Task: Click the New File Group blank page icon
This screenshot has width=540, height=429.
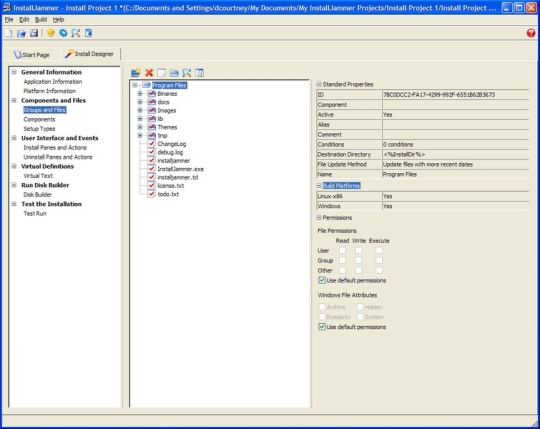Action: coord(162,73)
